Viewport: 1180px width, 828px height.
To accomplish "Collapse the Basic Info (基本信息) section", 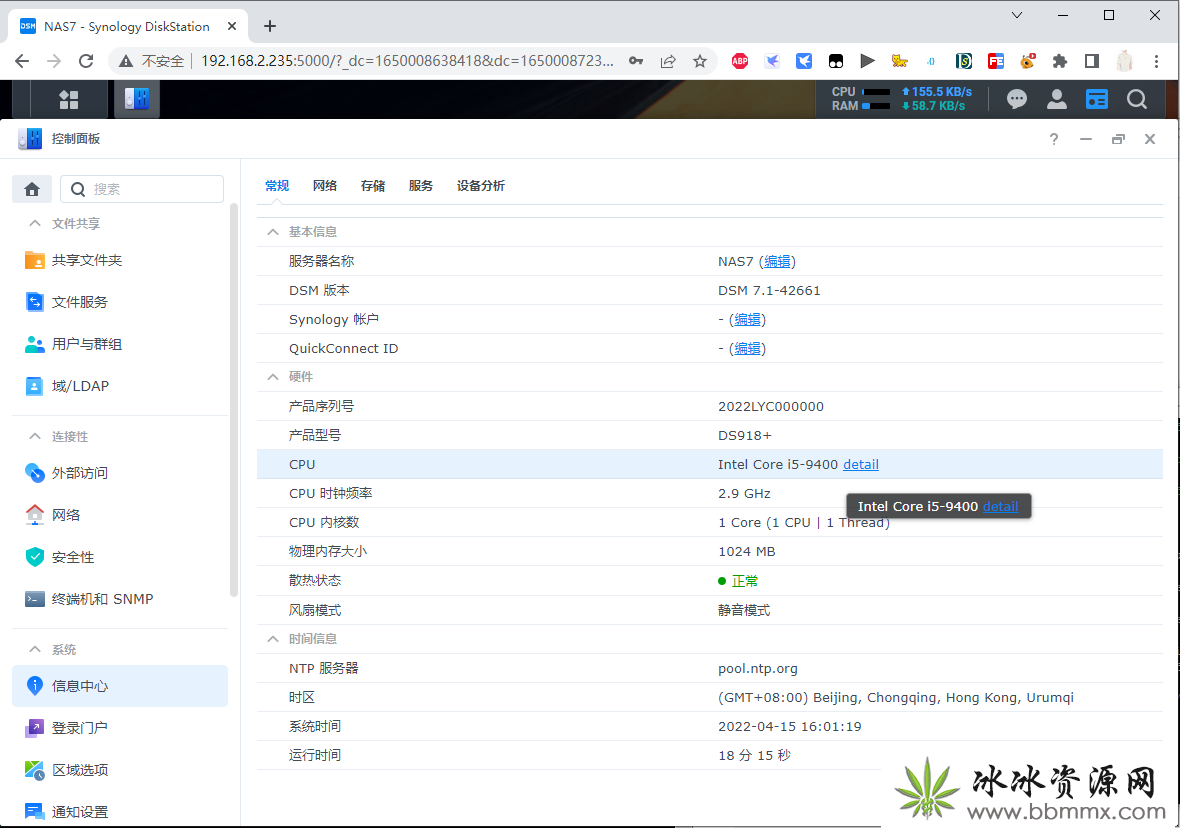I will coord(272,232).
